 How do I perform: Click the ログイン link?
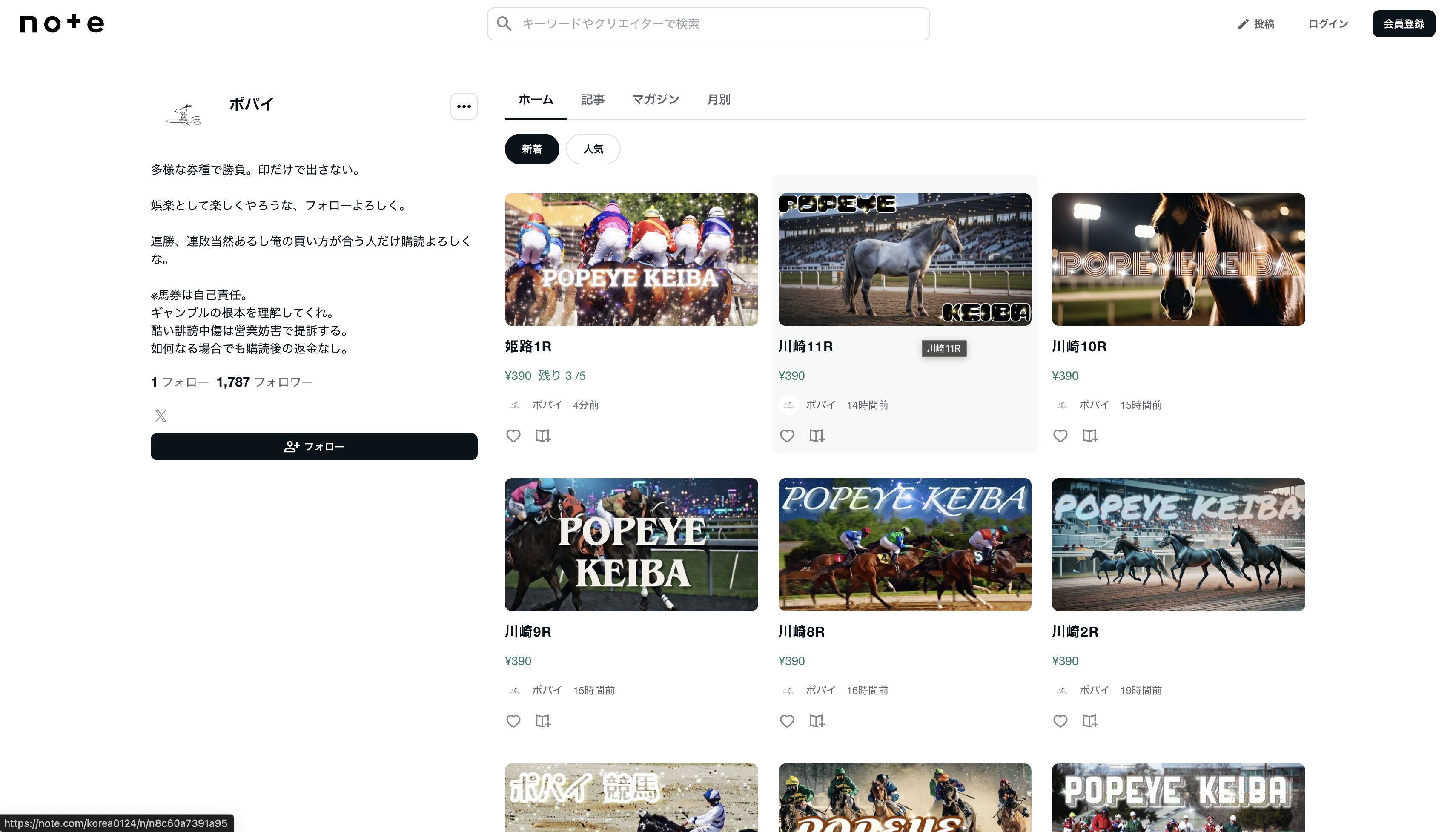click(x=1327, y=24)
